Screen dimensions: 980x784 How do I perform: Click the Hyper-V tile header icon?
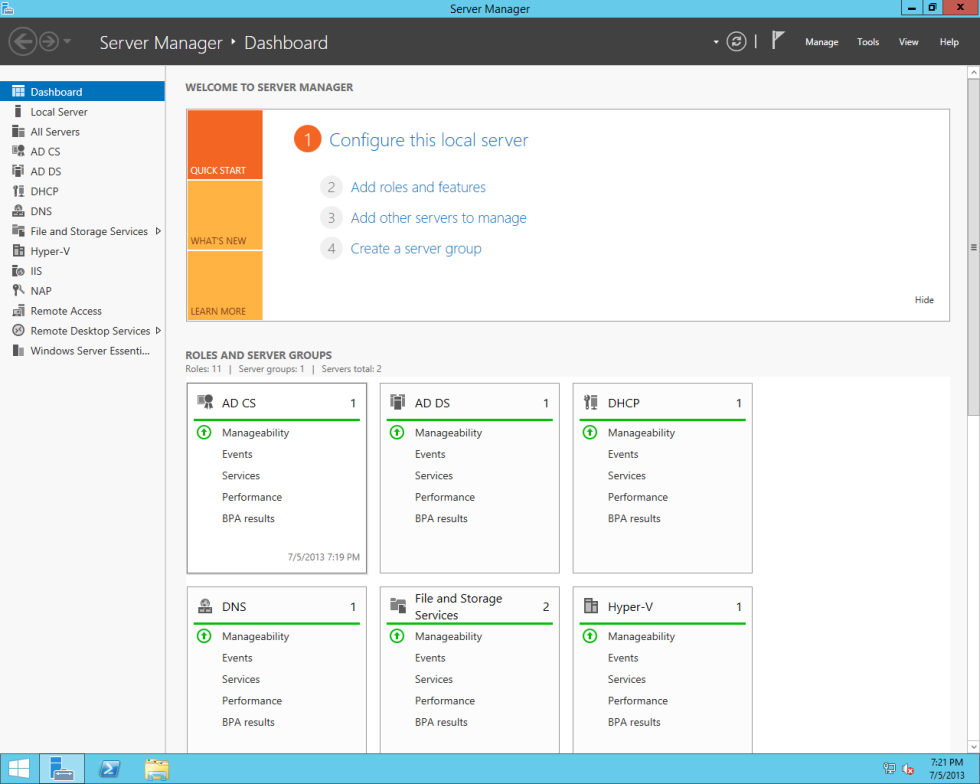(591, 606)
